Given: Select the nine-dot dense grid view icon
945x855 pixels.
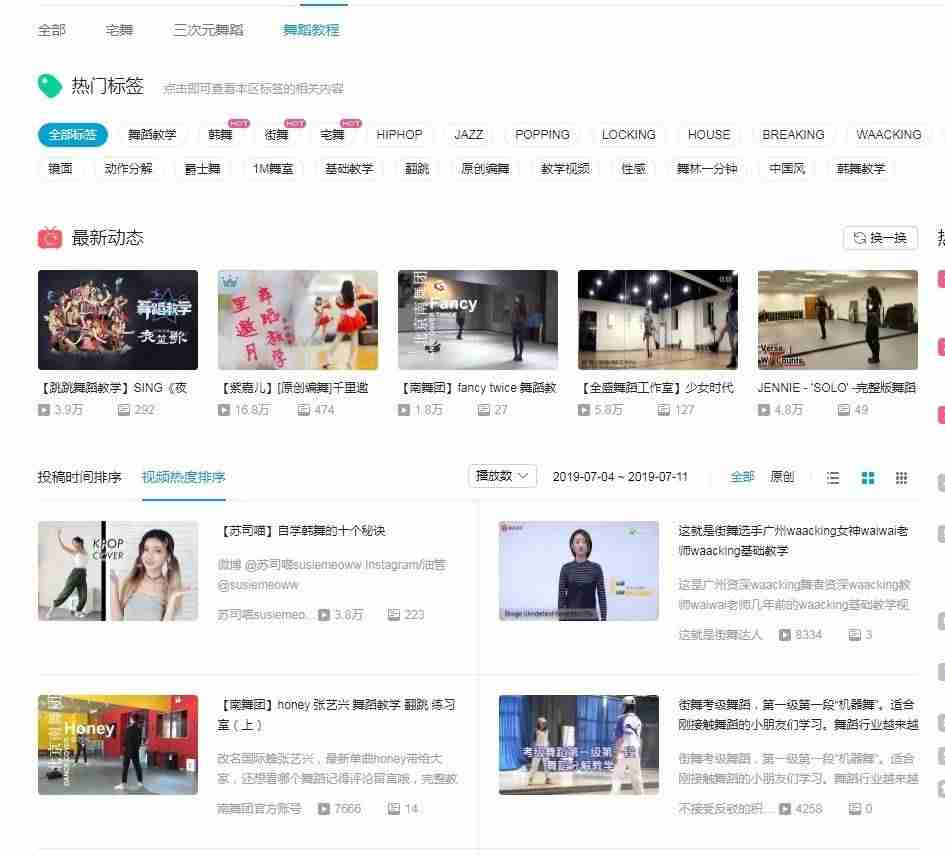Looking at the screenshot, I should pos(901,478).
